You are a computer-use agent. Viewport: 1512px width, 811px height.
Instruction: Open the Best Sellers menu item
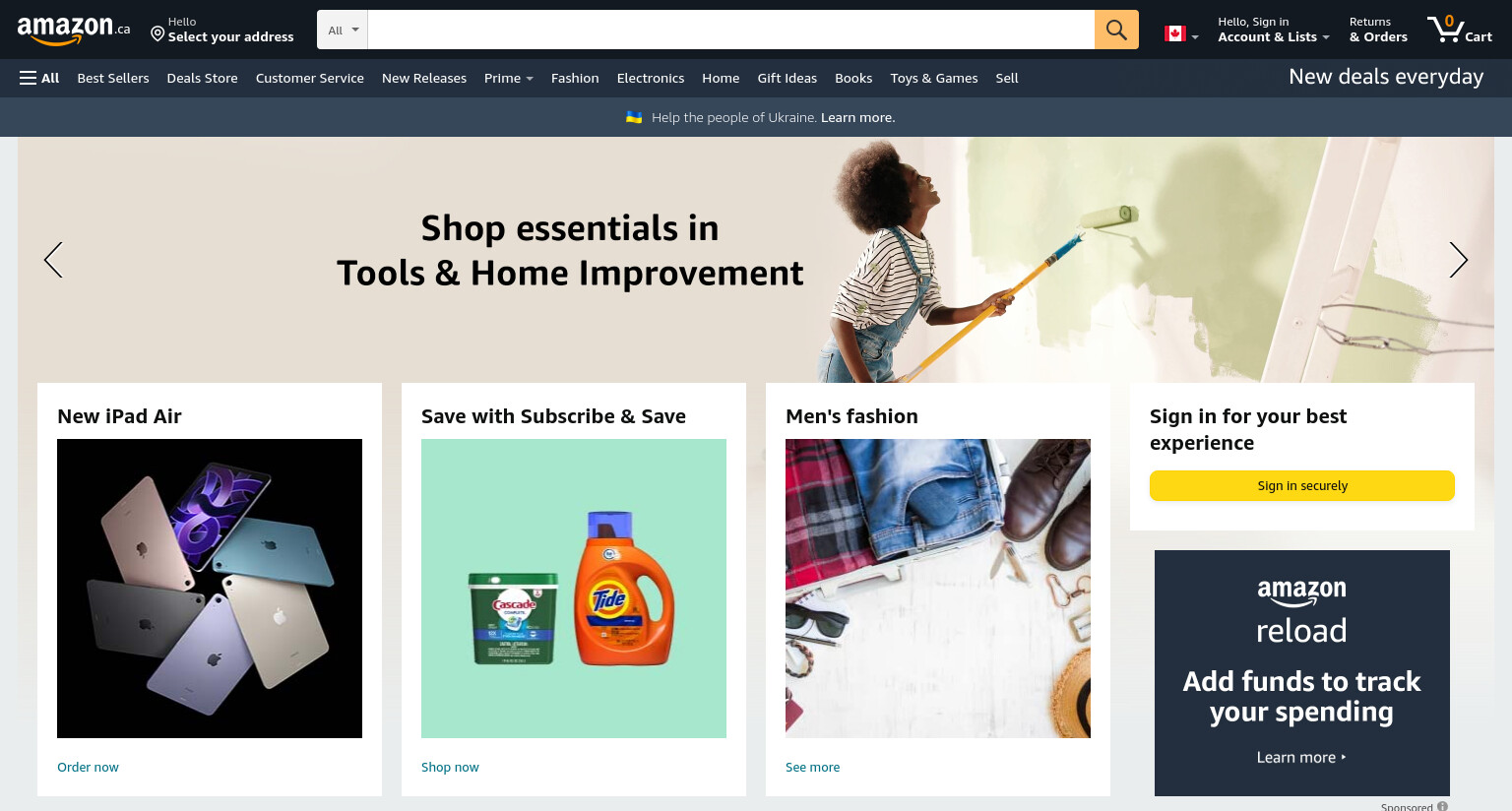click(113, 78)
